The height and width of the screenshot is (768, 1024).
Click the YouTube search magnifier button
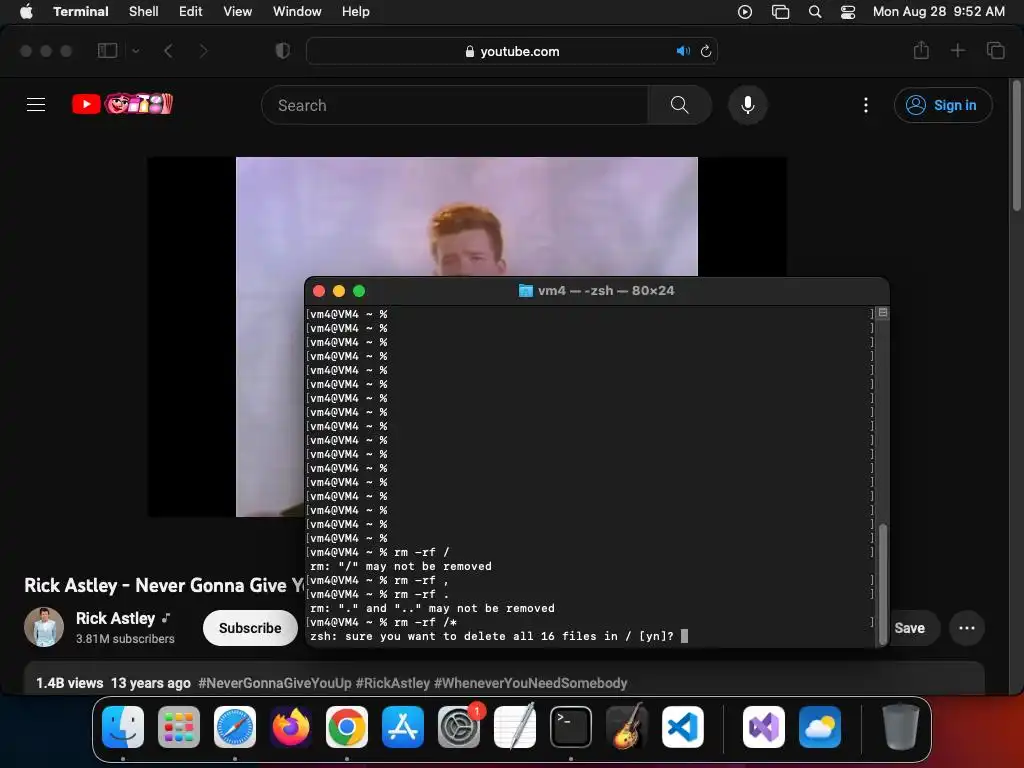pyautogui.click(x=680, y=105)
